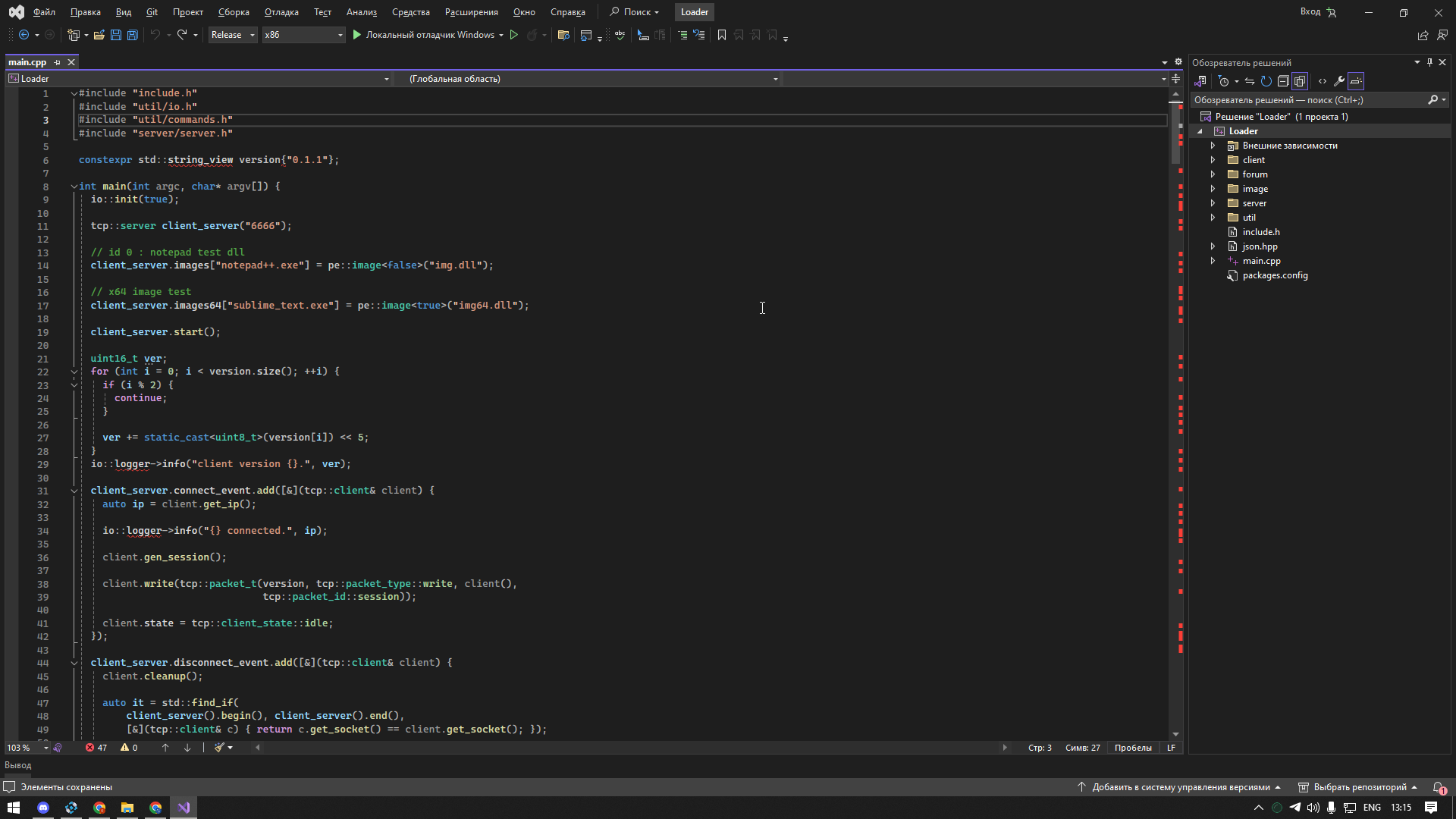Open the Сборка menu

234,12
